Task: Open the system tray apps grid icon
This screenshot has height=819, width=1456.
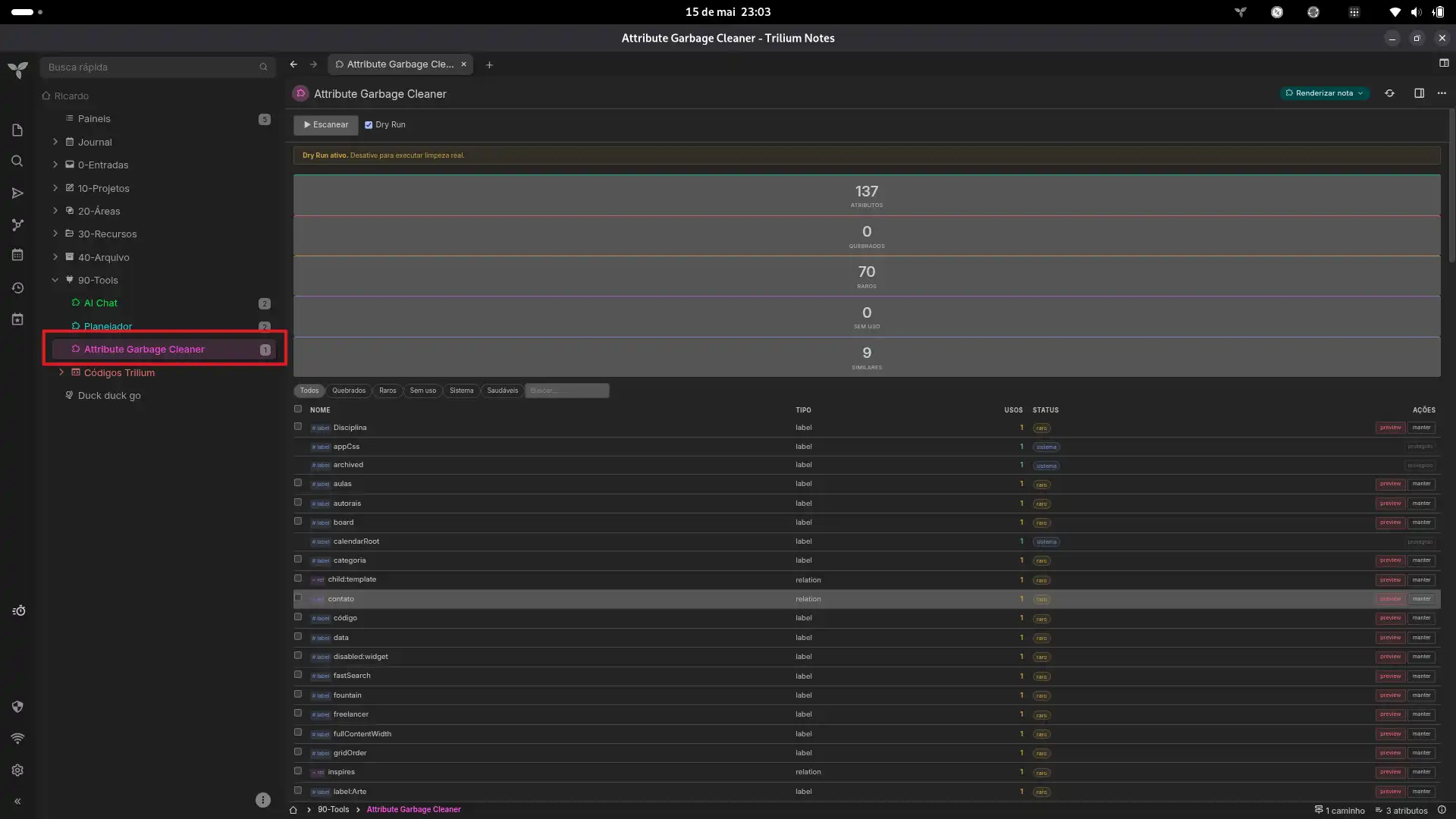Action: pos(1354,12)
